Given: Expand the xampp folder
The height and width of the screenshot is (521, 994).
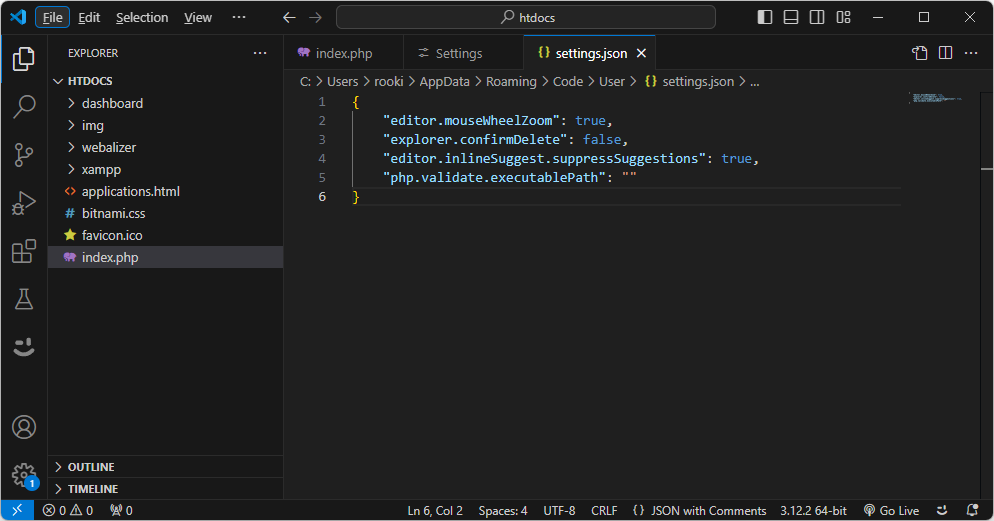Looking at the screenshot, I should pyautogui.click(x=165, y=169).
